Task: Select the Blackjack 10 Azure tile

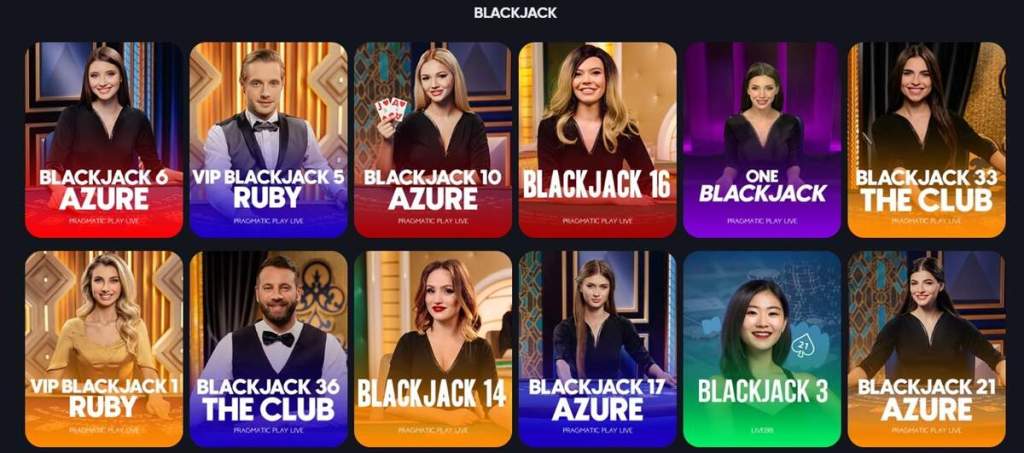Action: pos(433,140)
